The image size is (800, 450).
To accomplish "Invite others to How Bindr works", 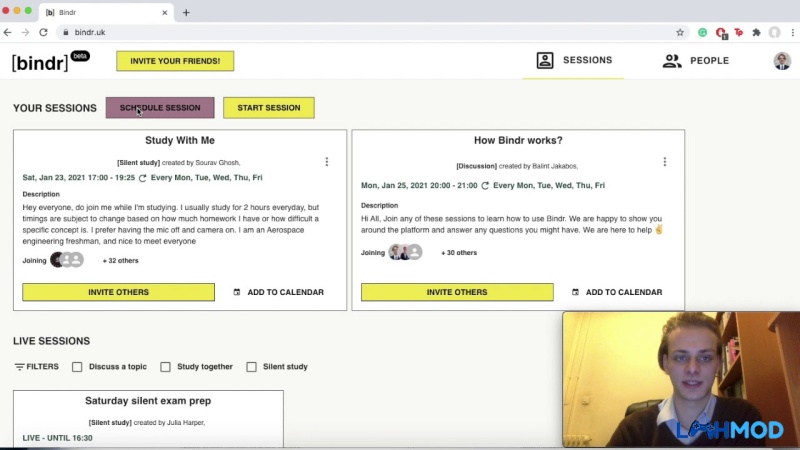I will coord(457,292).
